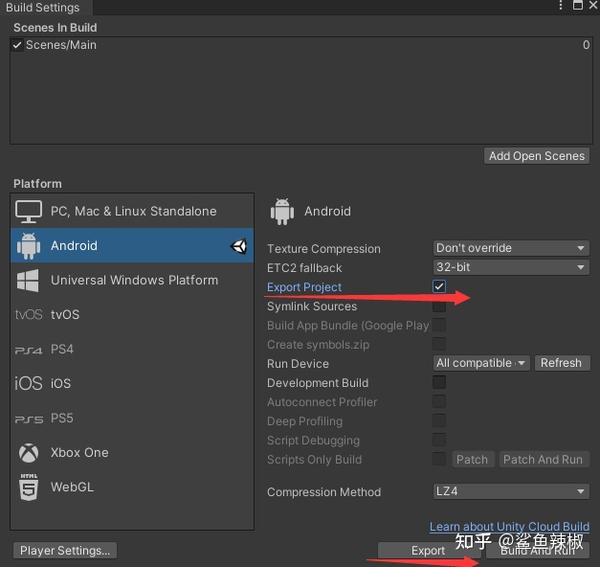Close the Build Settings window
Image resolution: width=600 pixels, height=567 pixels.
click(593, 5)
